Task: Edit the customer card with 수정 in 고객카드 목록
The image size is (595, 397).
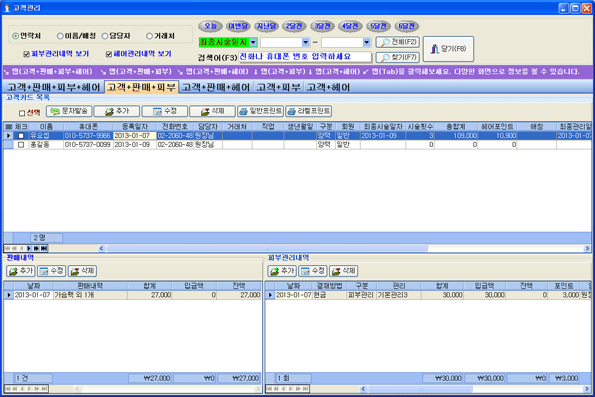Action: 165,111
